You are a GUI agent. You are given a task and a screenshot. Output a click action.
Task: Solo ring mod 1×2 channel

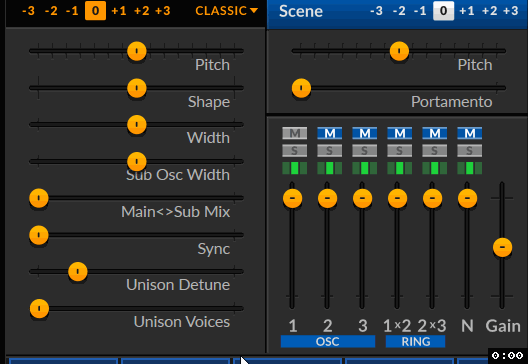click(400, 151)
